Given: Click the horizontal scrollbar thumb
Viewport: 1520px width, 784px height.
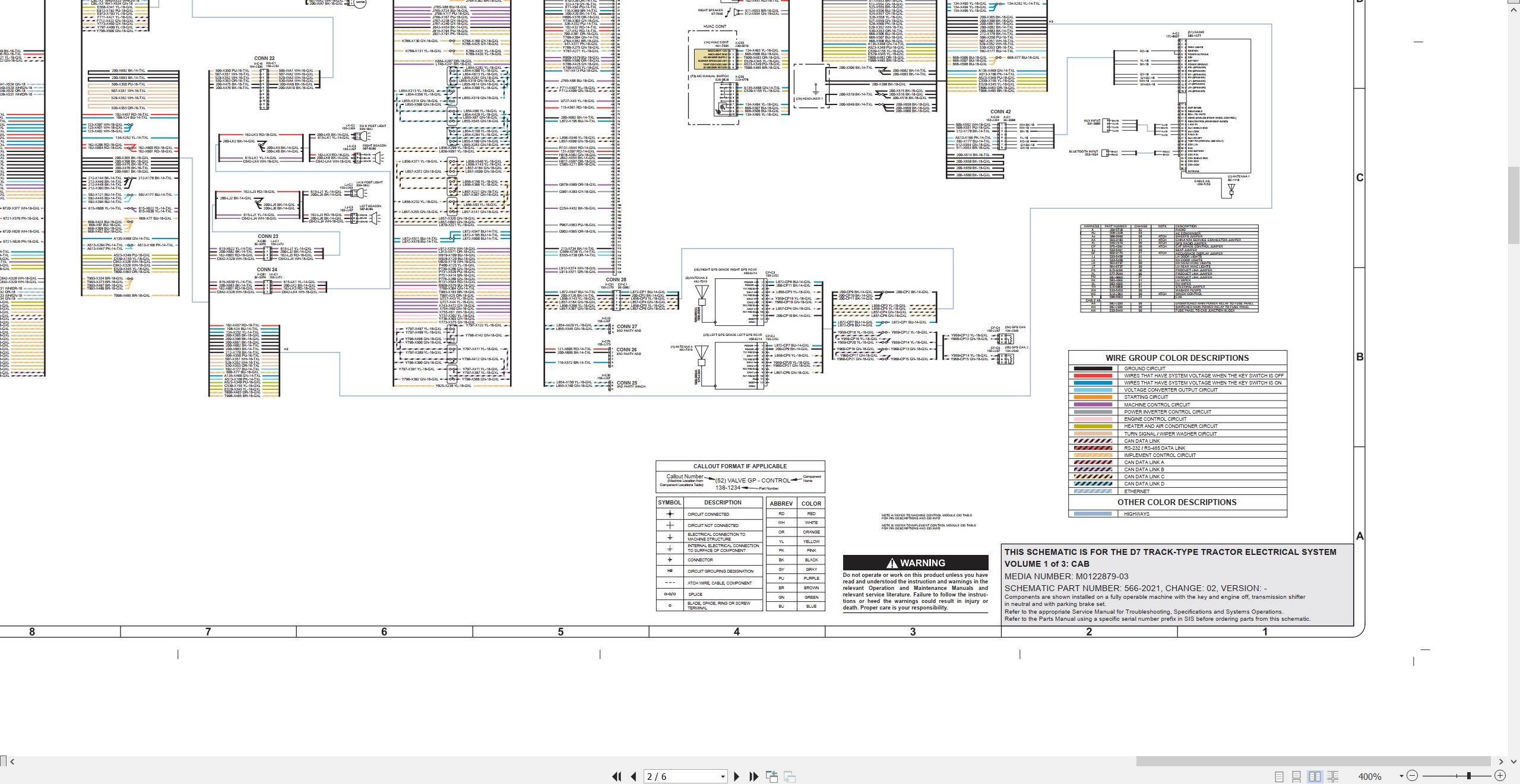Looking at the screenshot, I should [x=1313, y=761].
